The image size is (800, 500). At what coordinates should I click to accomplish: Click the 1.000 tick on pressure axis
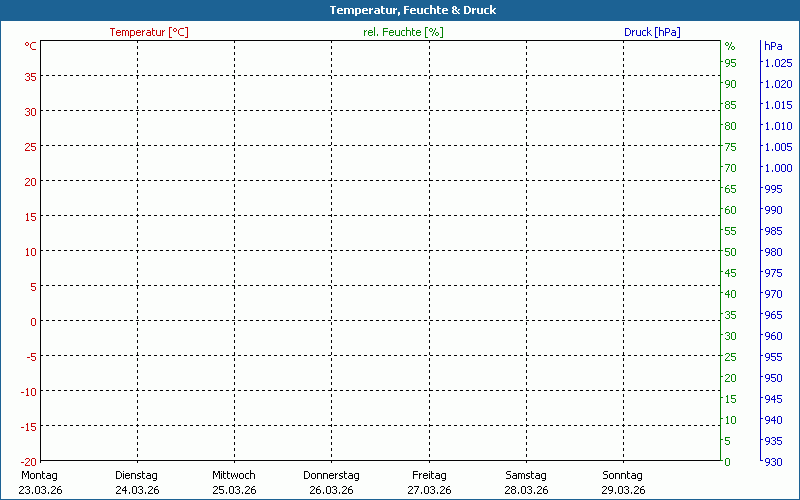778,168
